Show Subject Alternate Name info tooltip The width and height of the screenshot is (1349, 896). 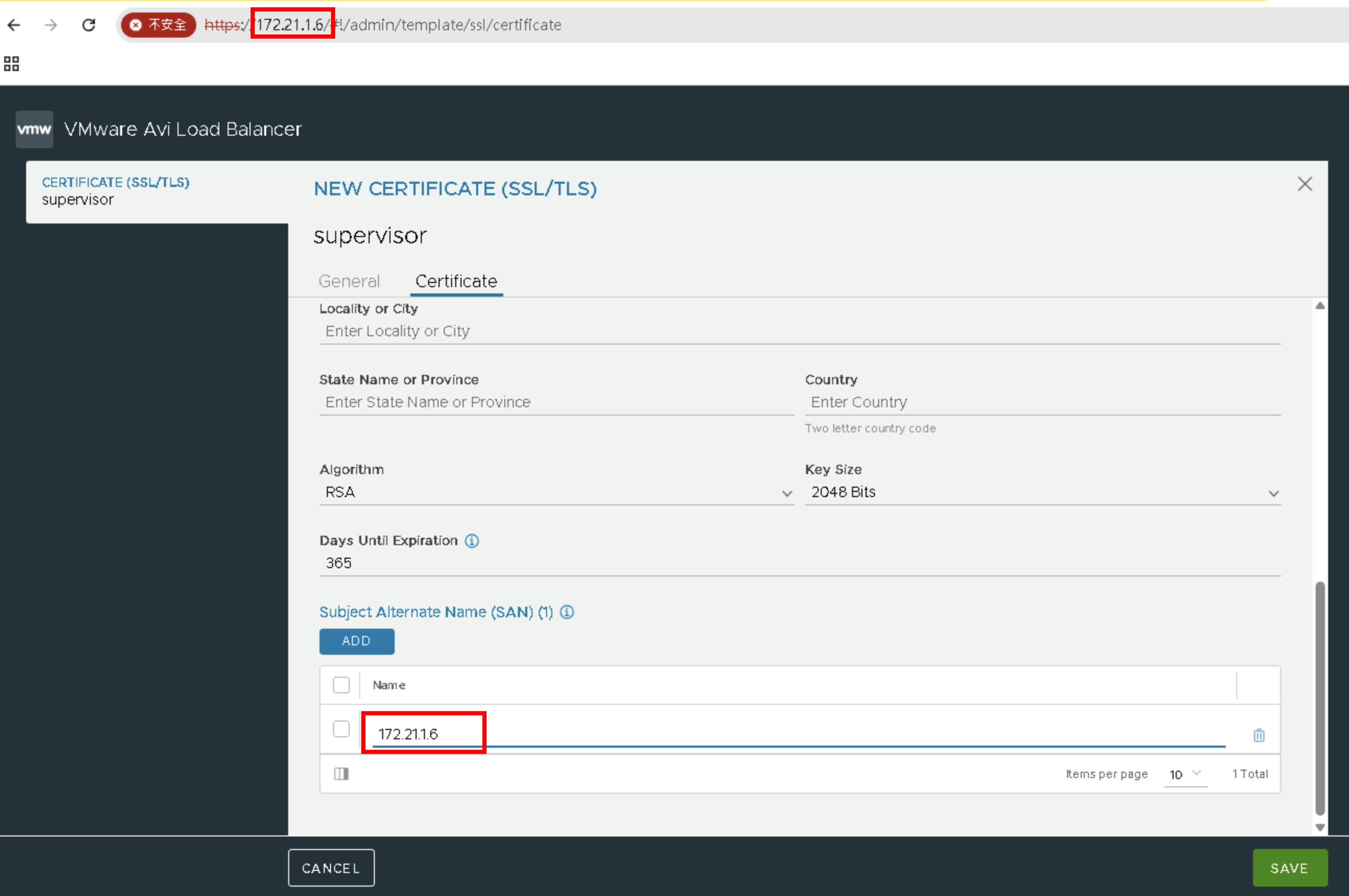(567, 612)
